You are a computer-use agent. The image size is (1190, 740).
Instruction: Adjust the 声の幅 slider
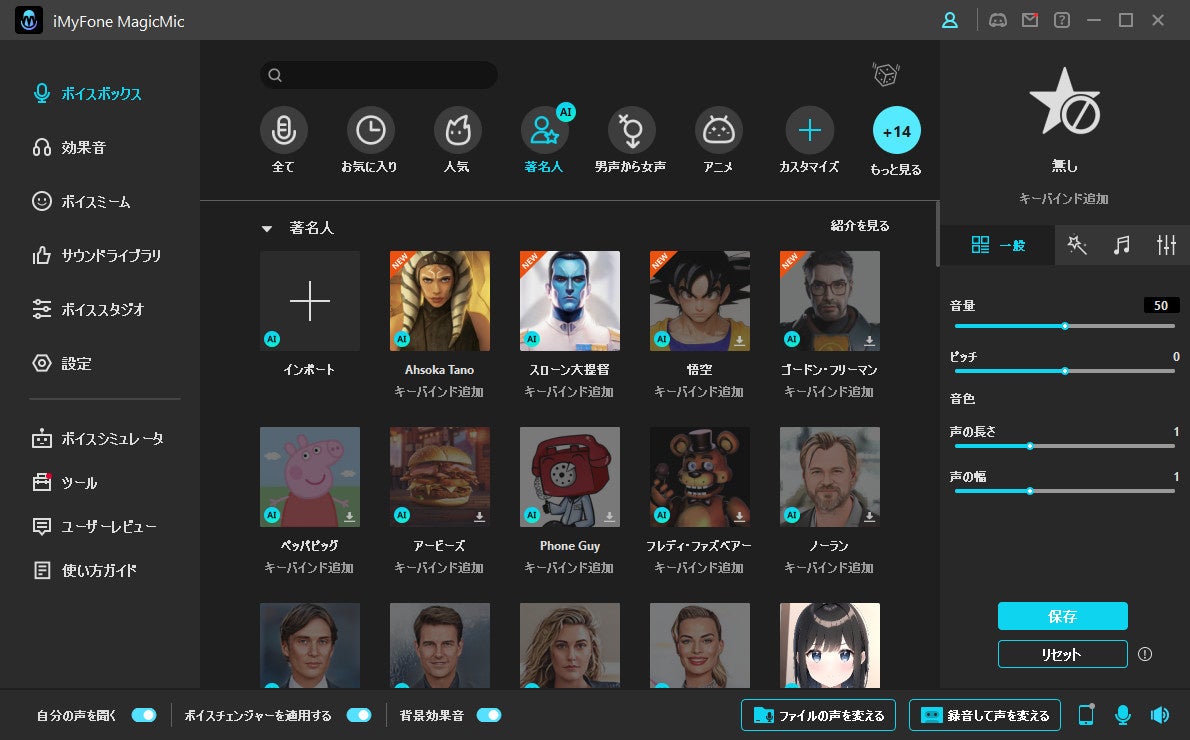[x=1065, y=491]
